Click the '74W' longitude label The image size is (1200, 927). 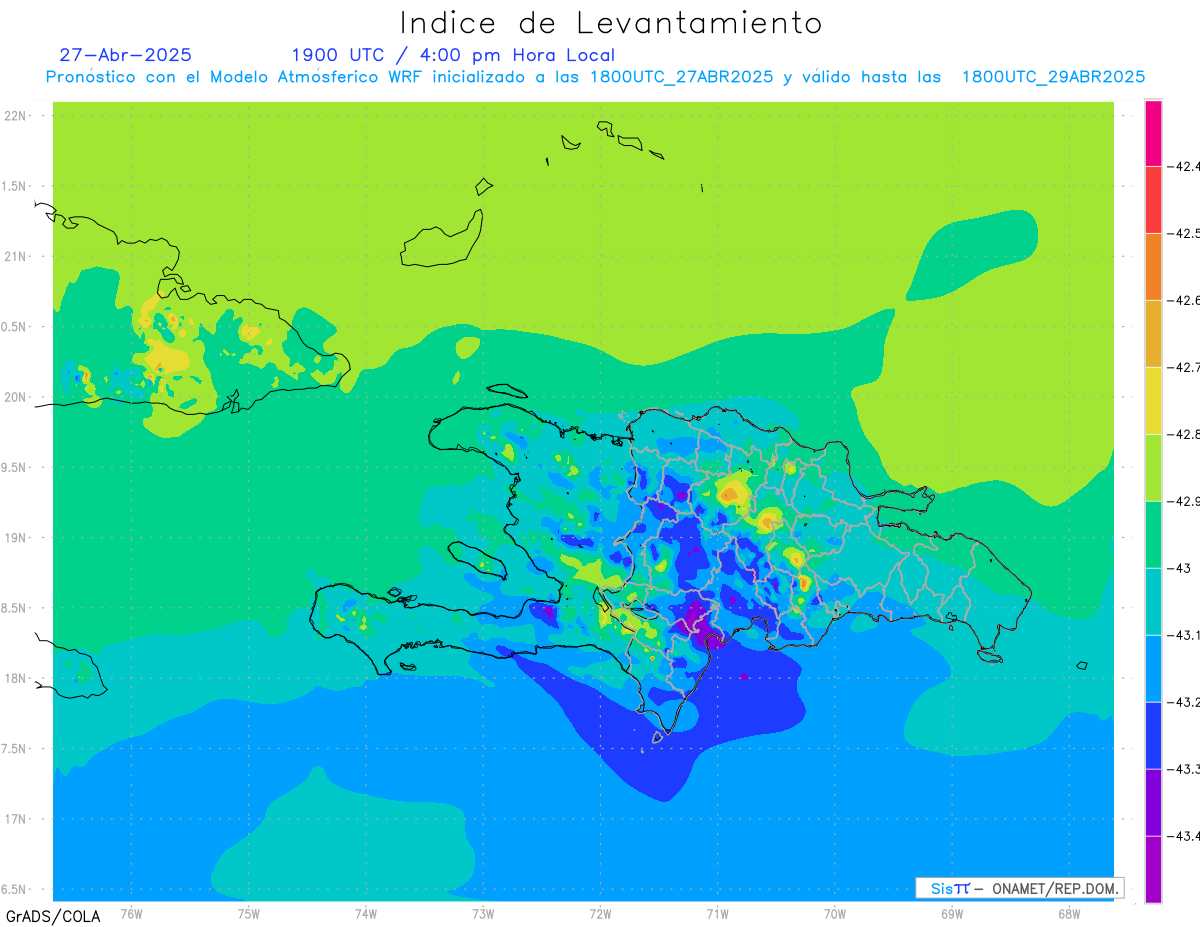coord(366,913)
